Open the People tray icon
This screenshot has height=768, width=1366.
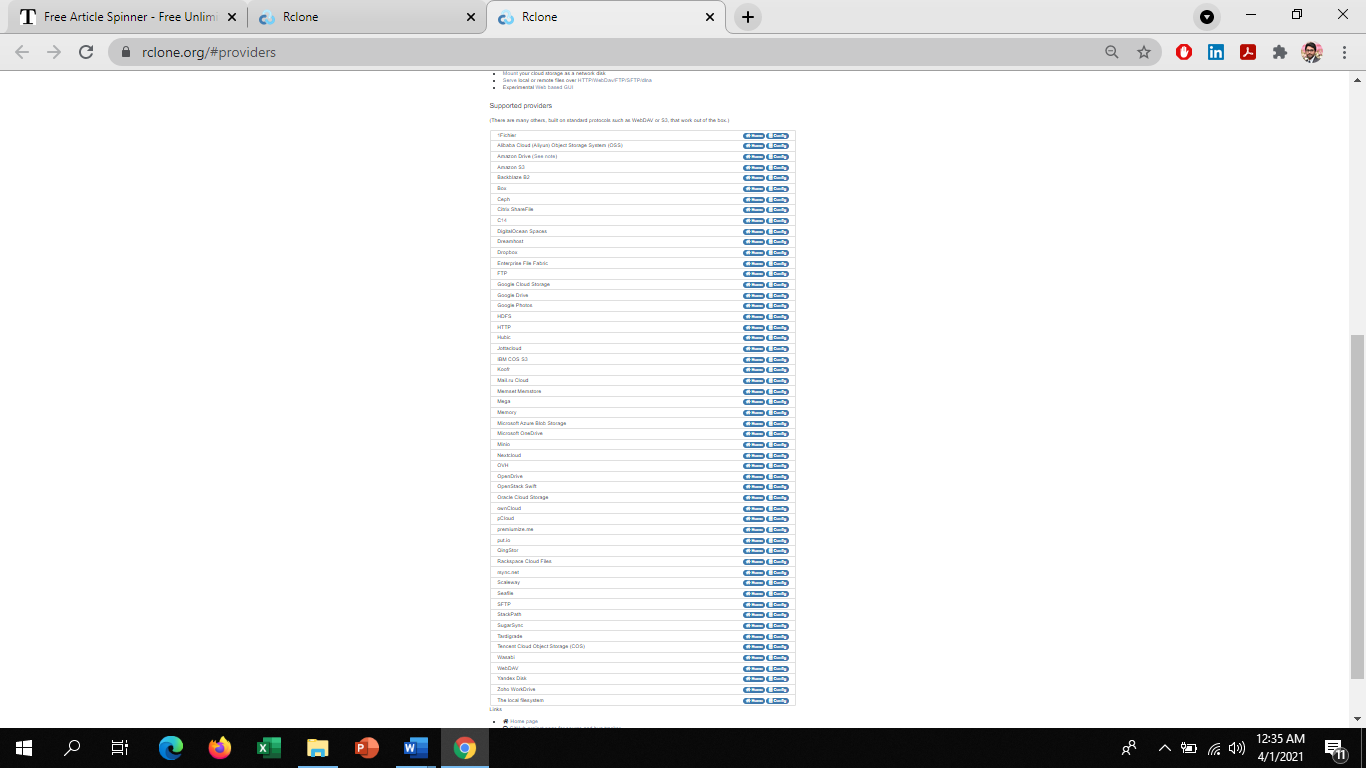coord(1129,748)
